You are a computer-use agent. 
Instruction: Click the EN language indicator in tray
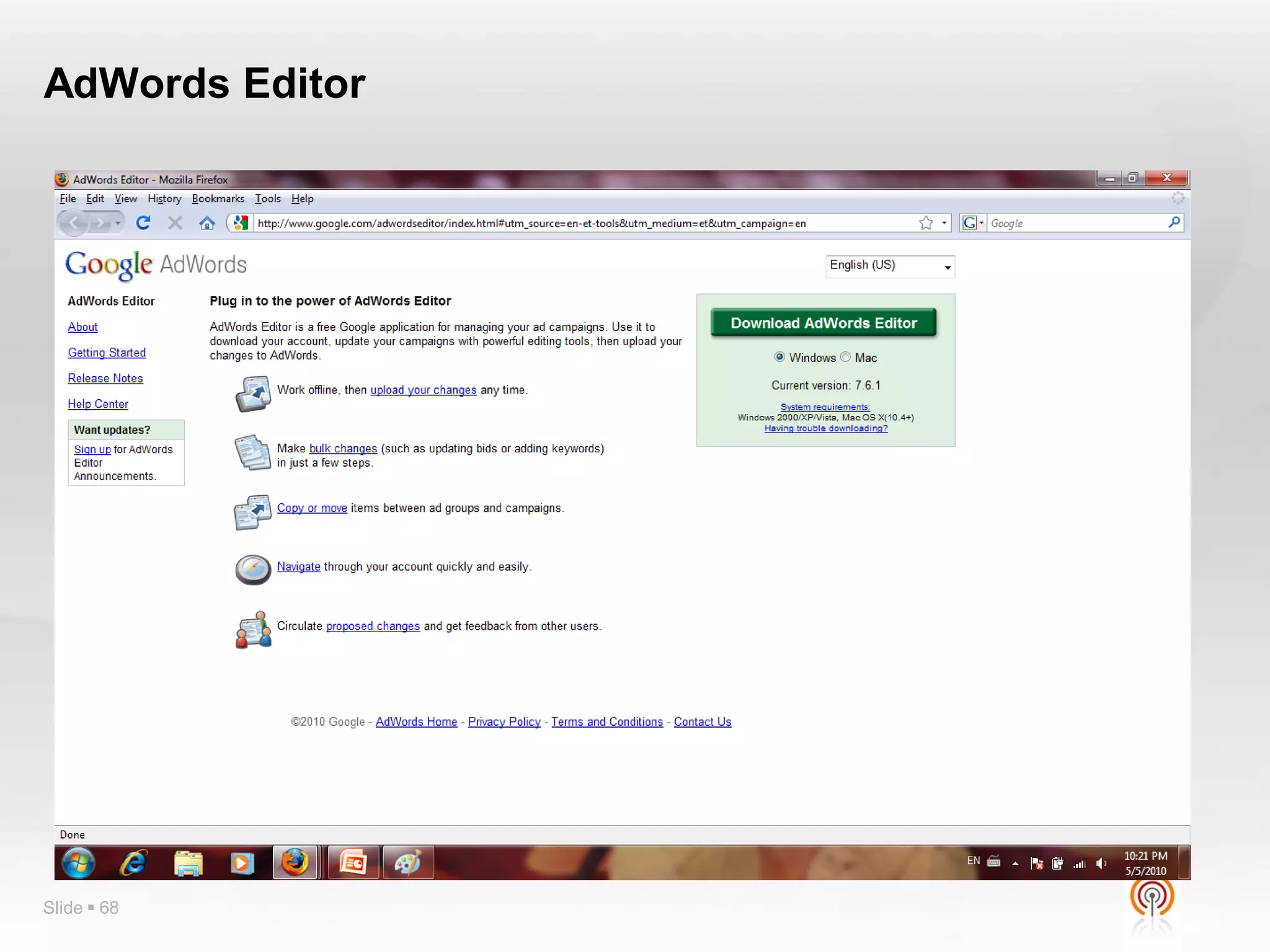(974, 861)
